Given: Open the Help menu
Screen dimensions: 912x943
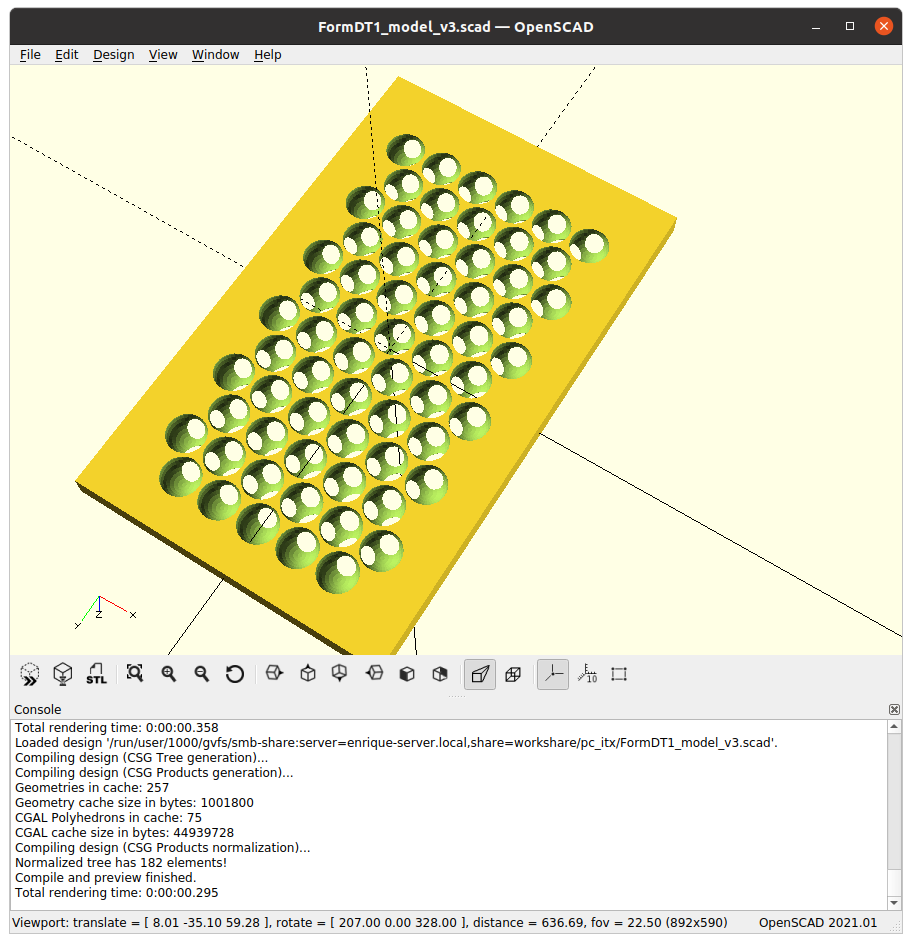Looking at the screenshot, I should [x=268, y=55].
